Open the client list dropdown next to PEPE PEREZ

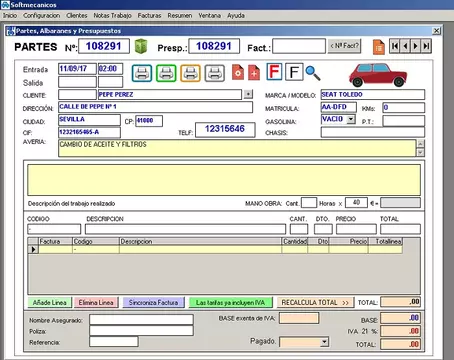[x=248, y=94]
